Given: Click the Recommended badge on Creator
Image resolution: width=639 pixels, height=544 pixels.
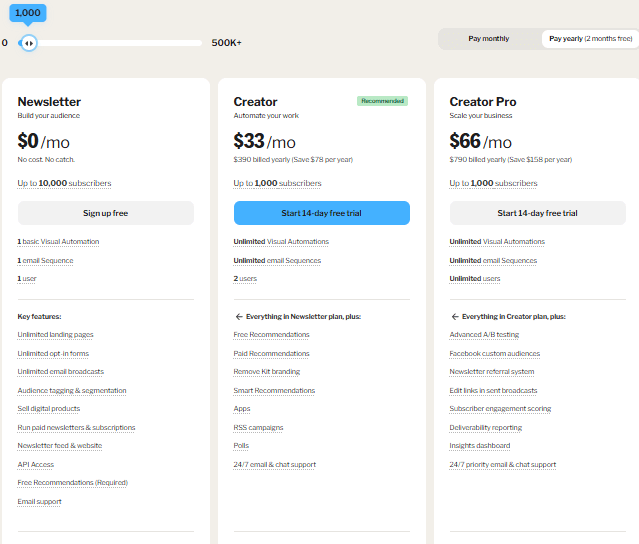Looking at the screenshot, I should 382,101.
